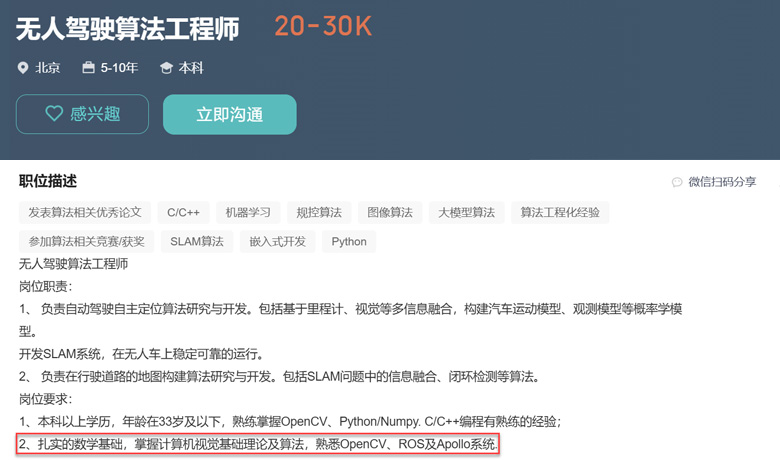Viewport: 780px width, 460px height.
Task: Click the 岗位职责: line
Action: 46,286
